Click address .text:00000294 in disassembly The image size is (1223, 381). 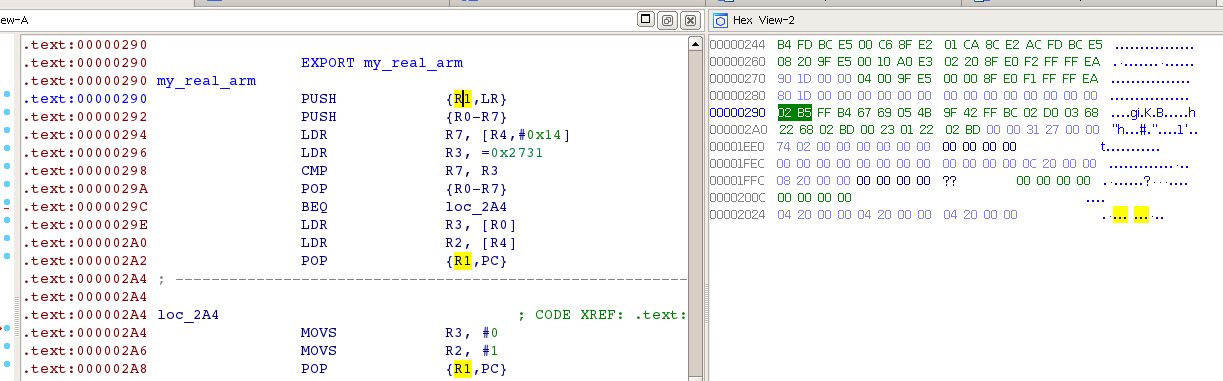[84, 135]
